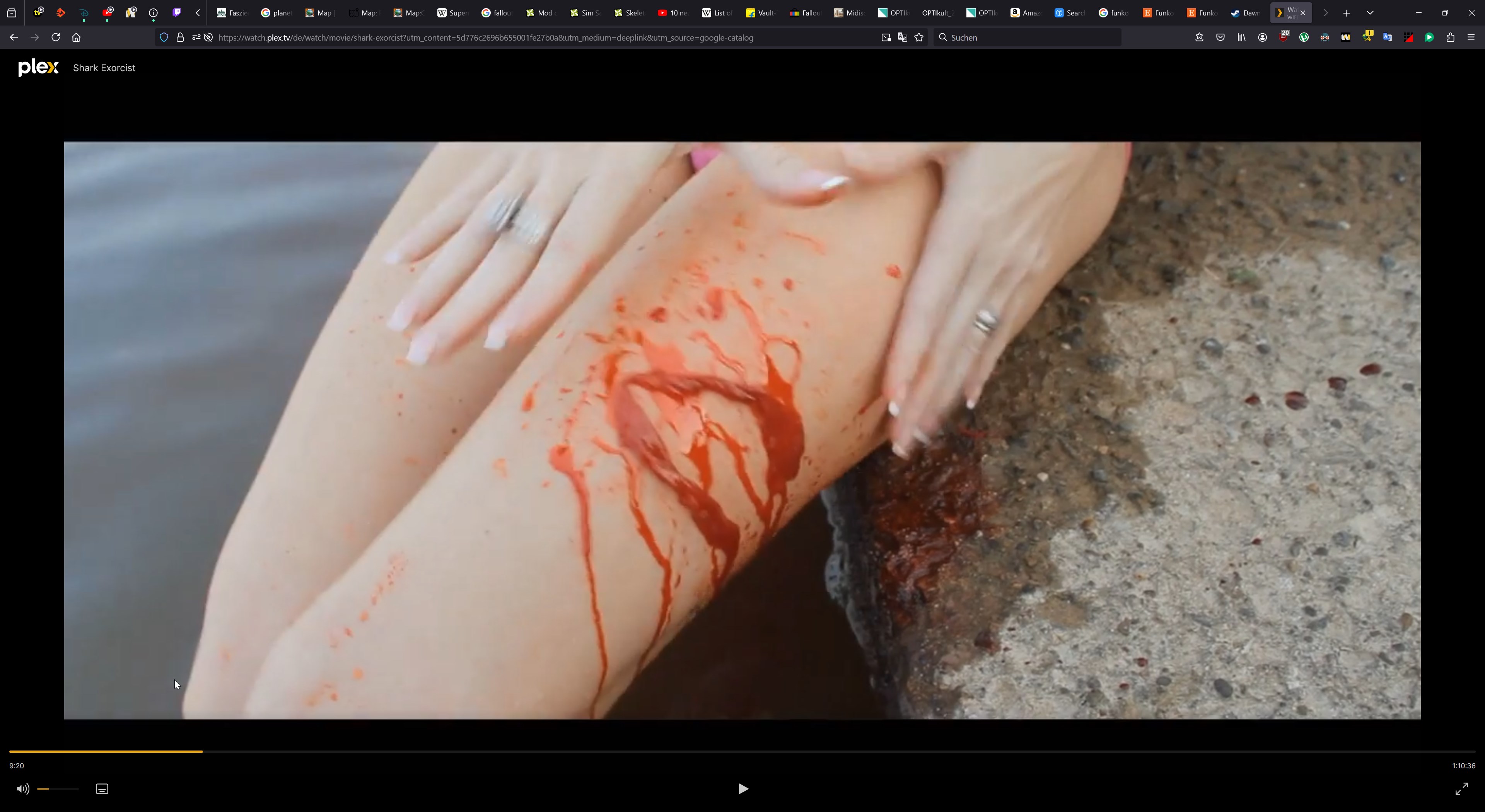This screenshot has width=1485, height=812.
Task: Switch to the 'Sim S' tab
Action: click(586, 13)
